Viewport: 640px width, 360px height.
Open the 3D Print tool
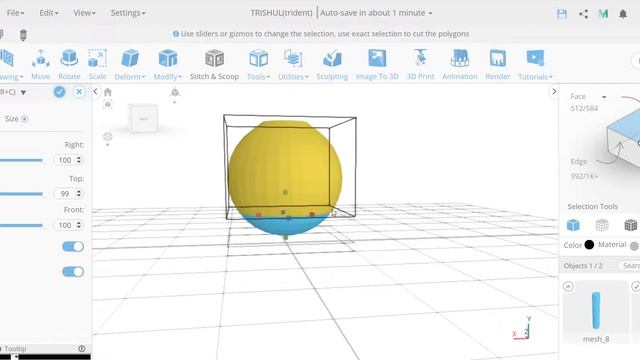420,64
